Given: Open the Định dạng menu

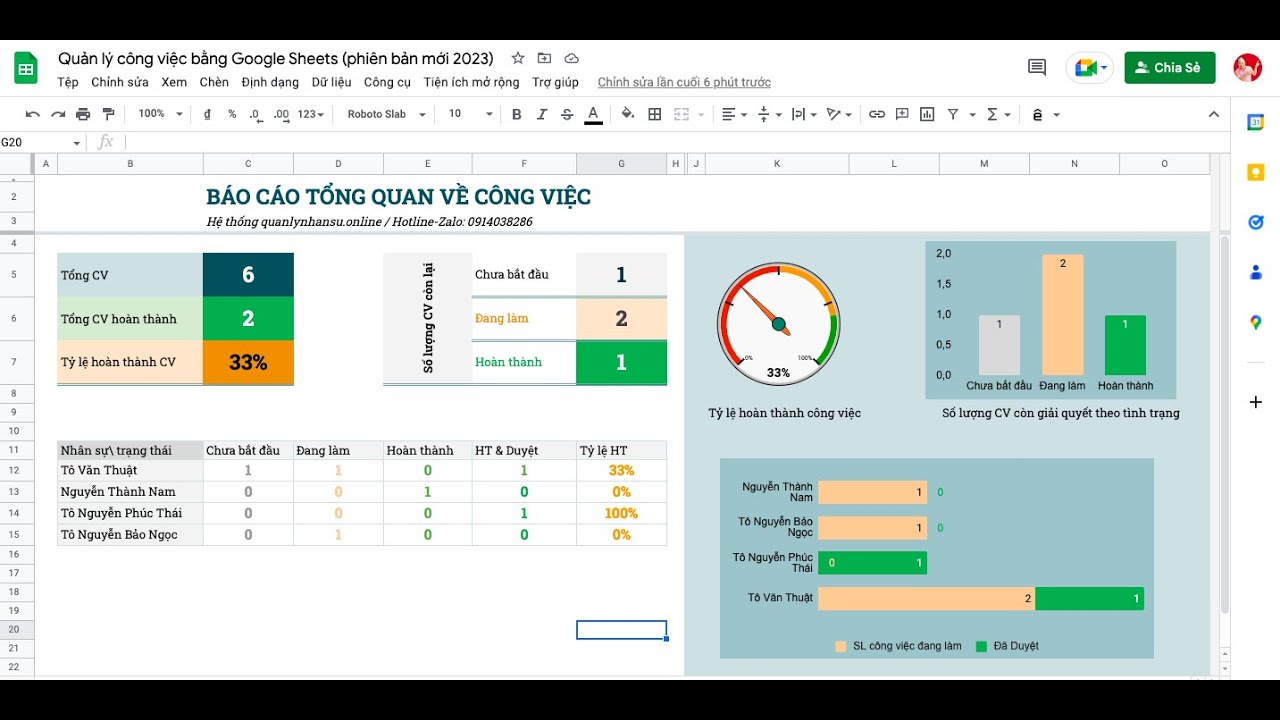Looking at the screenshot, I should (x=270, y=82).
